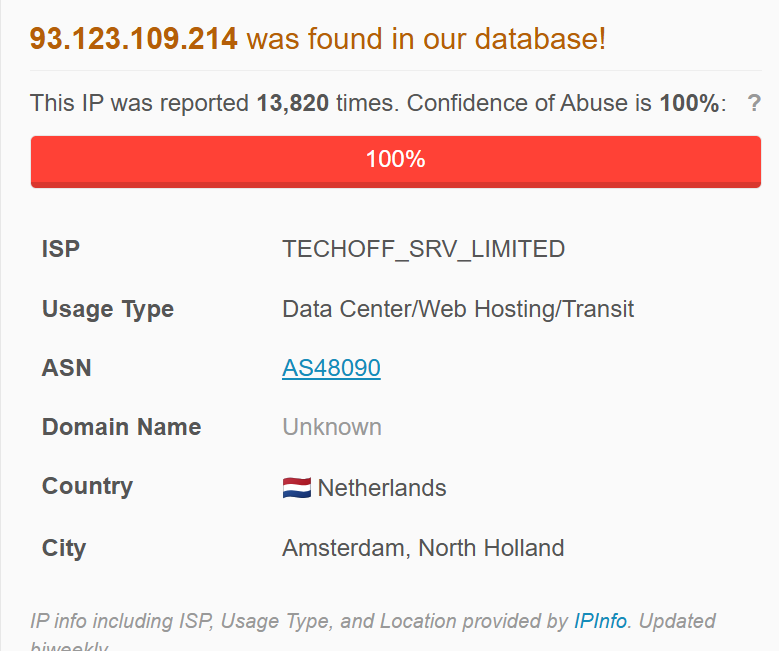Viewport: 779px width, 651px height.
Task: Click the ISP row label
Action: pos(61,249)
